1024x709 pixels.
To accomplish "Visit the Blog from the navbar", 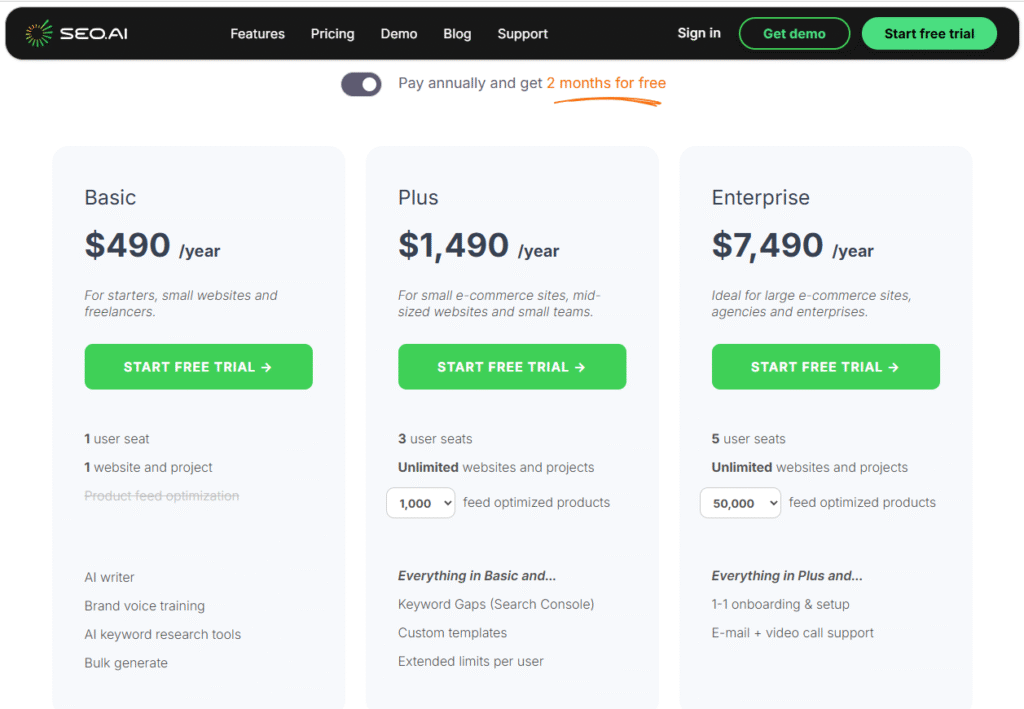I will click(x=457, y=34).
